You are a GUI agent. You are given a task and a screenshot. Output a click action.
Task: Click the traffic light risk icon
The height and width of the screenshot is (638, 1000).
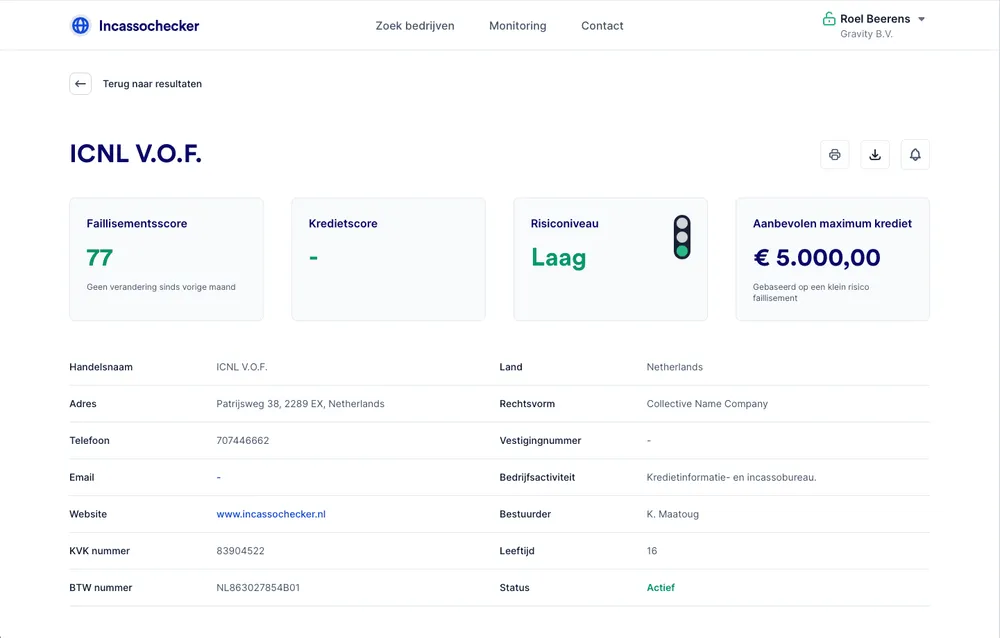682,238
